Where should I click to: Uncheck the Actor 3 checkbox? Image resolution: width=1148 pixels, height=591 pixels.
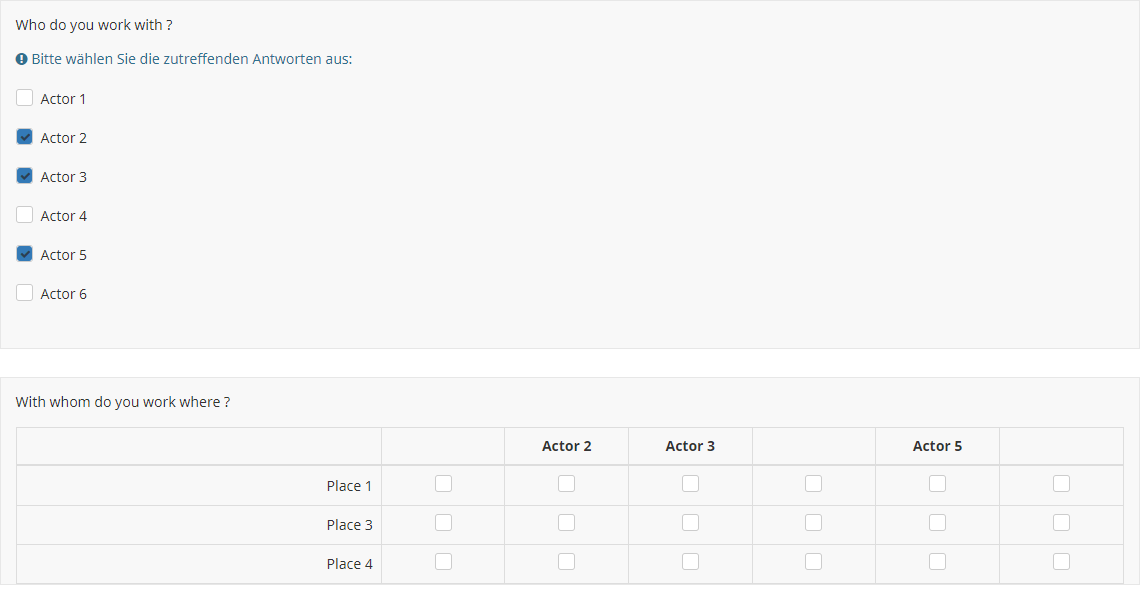click(x=25, y=176)
